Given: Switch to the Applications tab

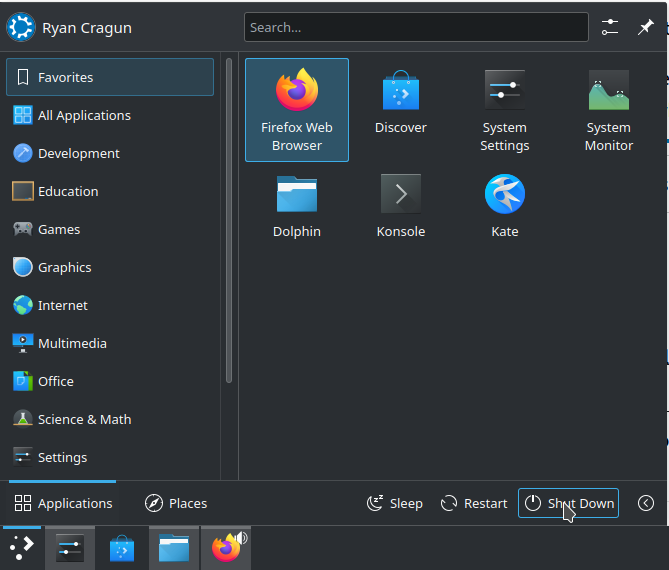Looking at the screenshot, I should [63, 503].
